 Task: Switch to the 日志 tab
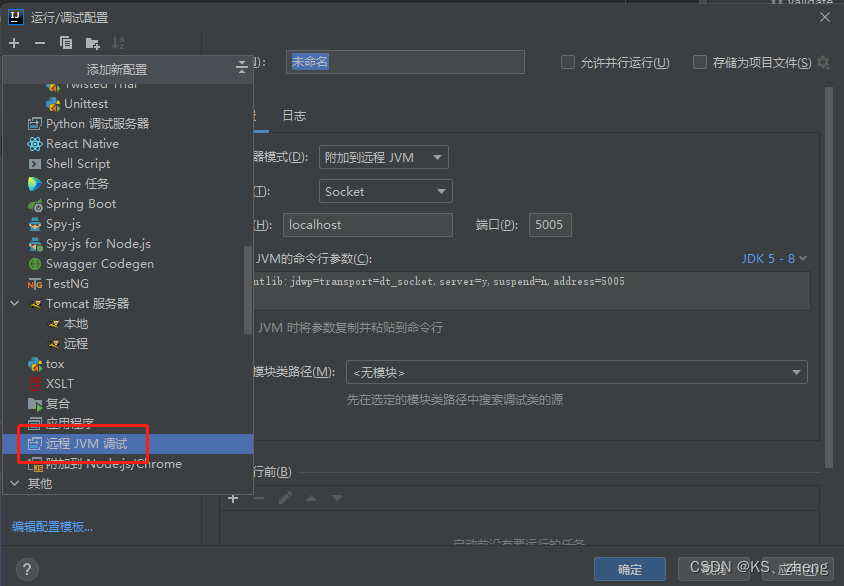(x=293, y=115)
